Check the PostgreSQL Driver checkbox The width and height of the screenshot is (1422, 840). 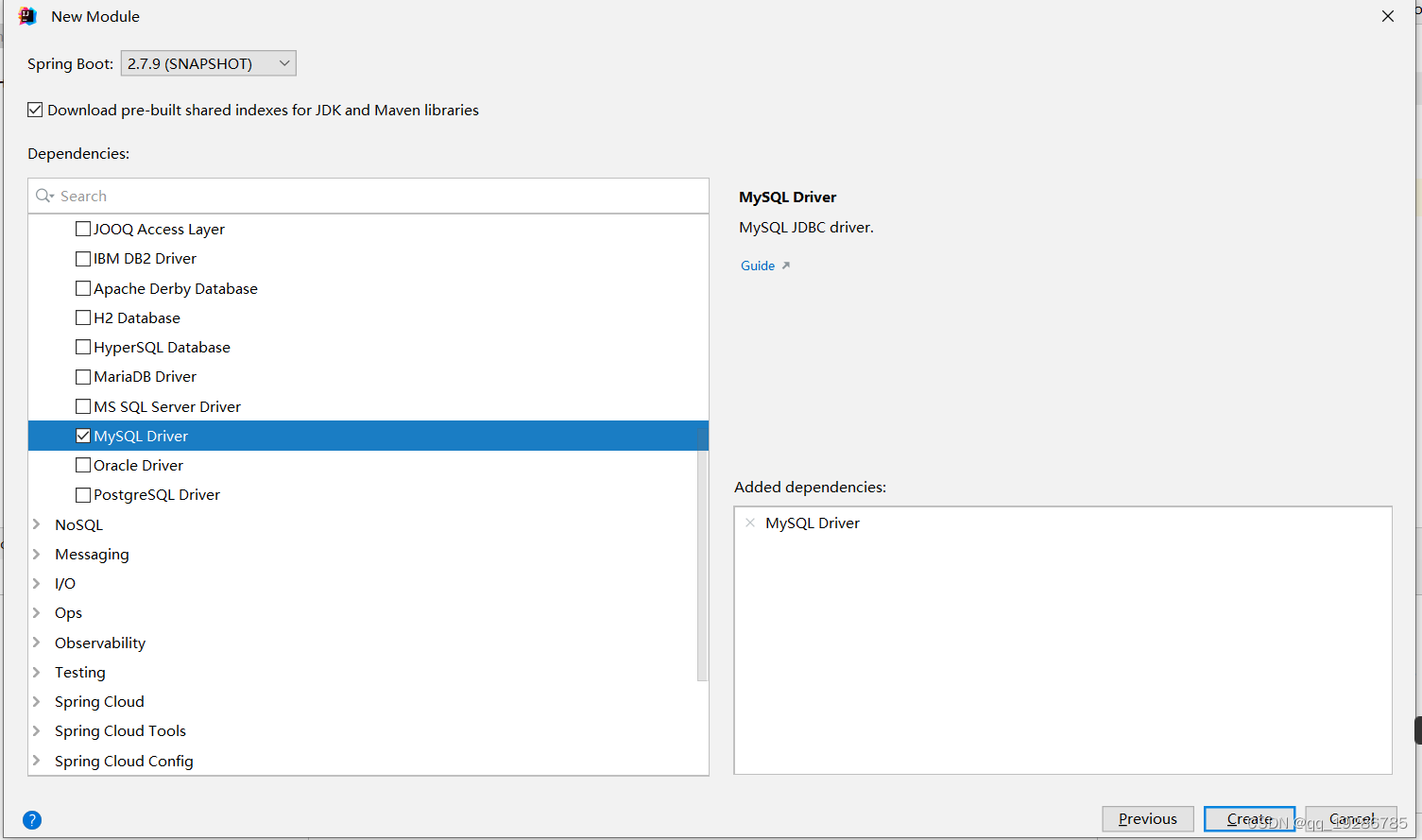point(83,494)
